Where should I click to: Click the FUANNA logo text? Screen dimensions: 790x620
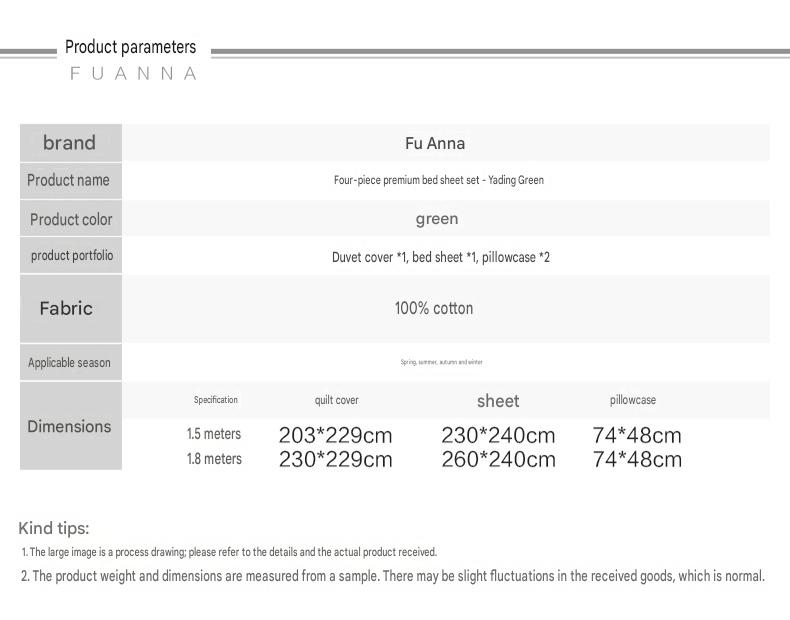tap(134, 74)
